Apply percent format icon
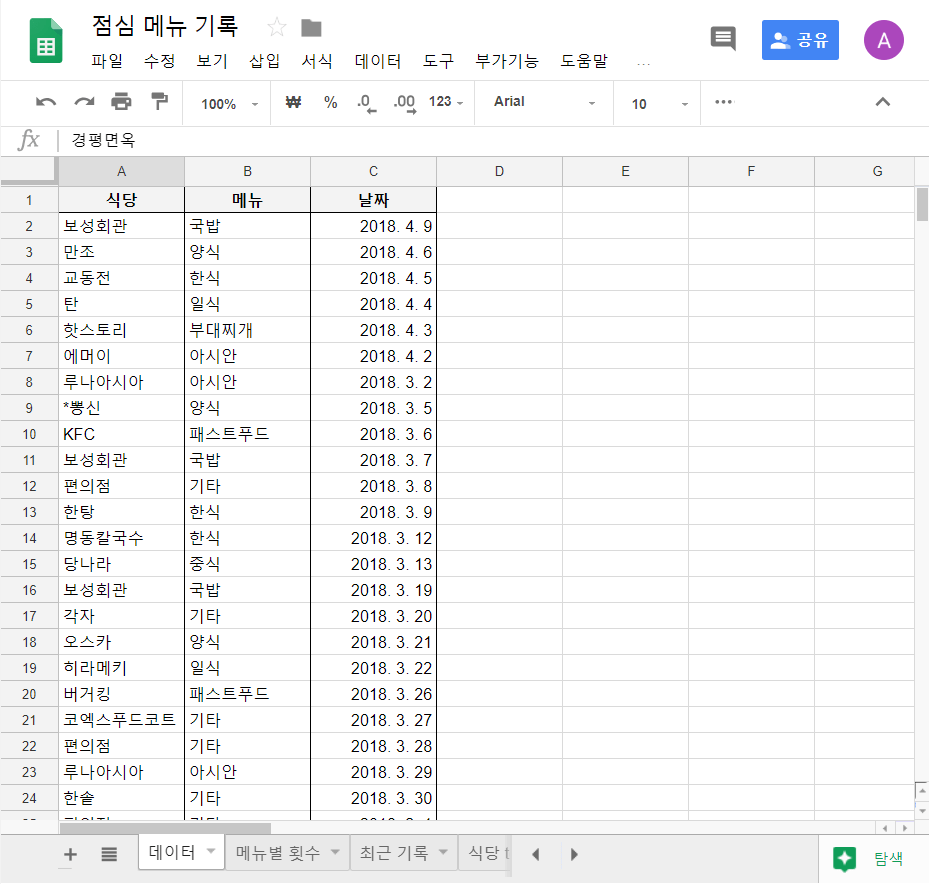The width and height of the screenshot is (929, 884). pyautogui.click(x=330, y=102)
